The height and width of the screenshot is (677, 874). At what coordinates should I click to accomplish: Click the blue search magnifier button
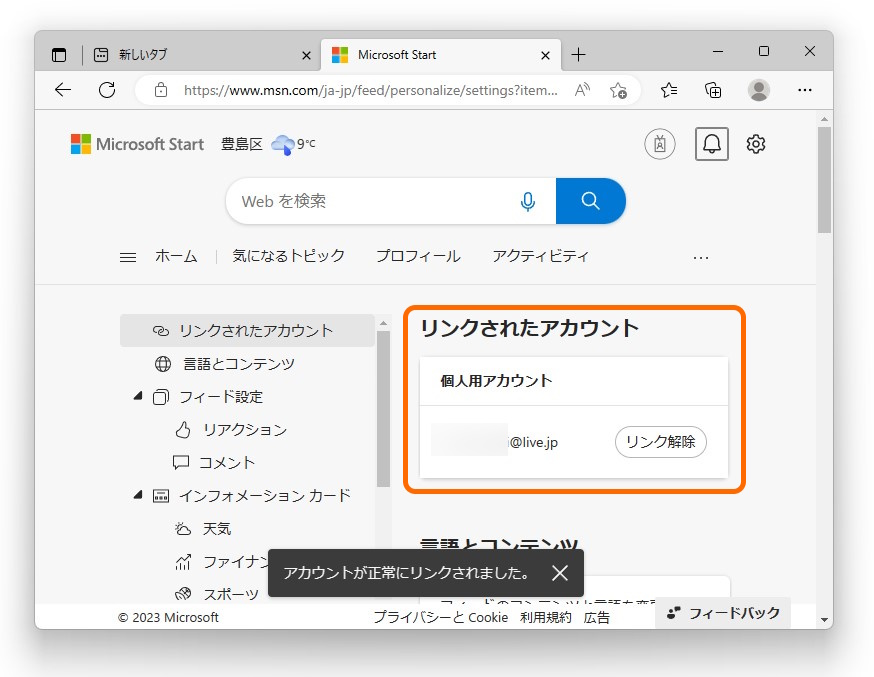[x=590, y=201]
